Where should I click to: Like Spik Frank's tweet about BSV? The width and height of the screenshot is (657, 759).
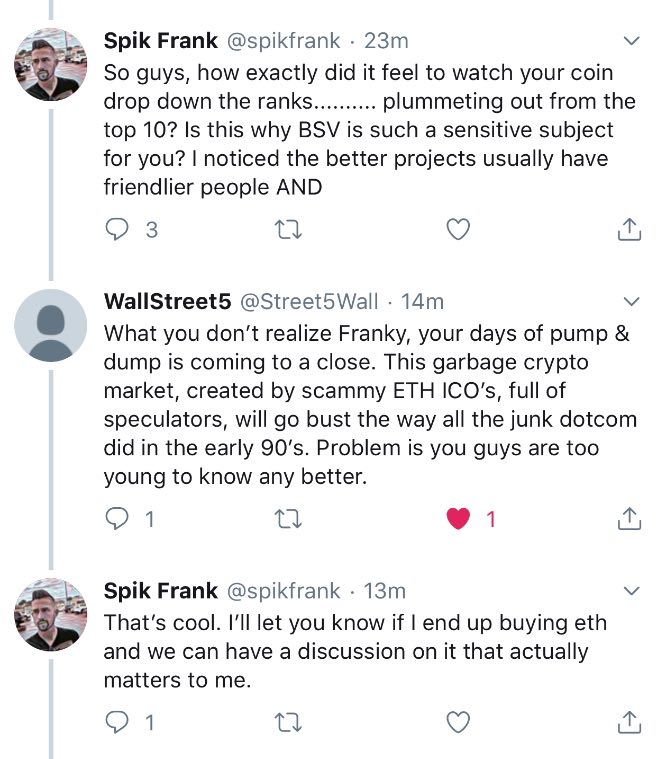click(x=457, y=230)
